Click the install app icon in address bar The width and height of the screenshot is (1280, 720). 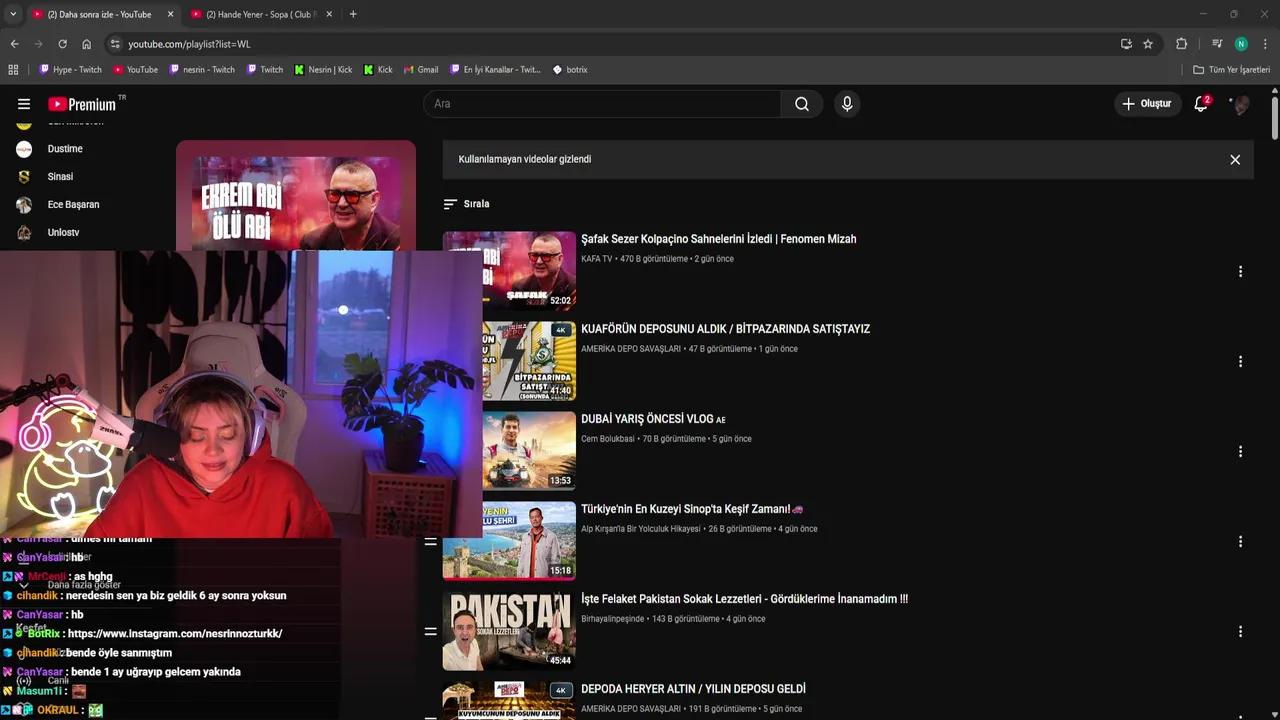click(1126, 44)
